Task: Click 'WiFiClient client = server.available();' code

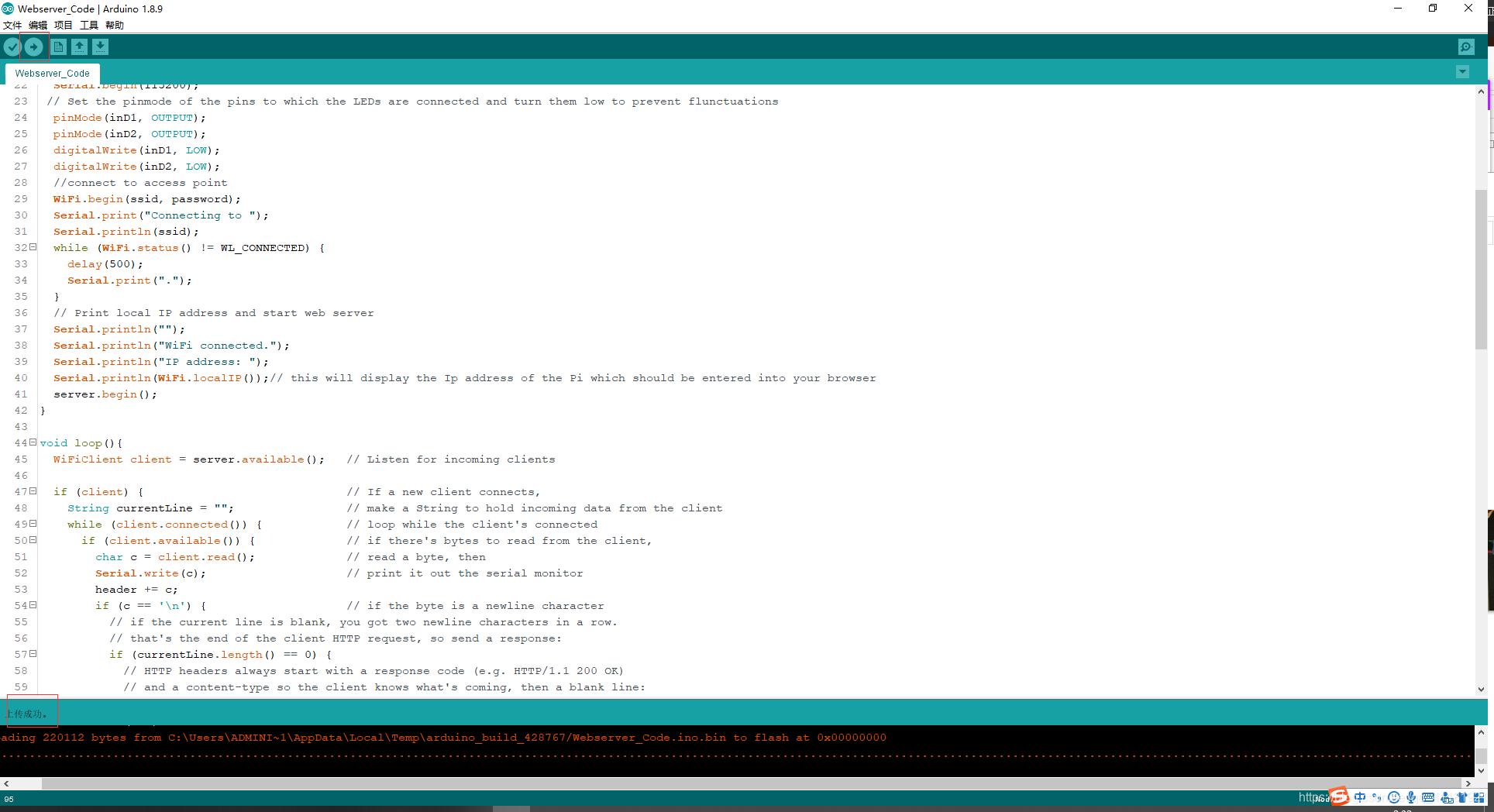Action: [189, 459]
